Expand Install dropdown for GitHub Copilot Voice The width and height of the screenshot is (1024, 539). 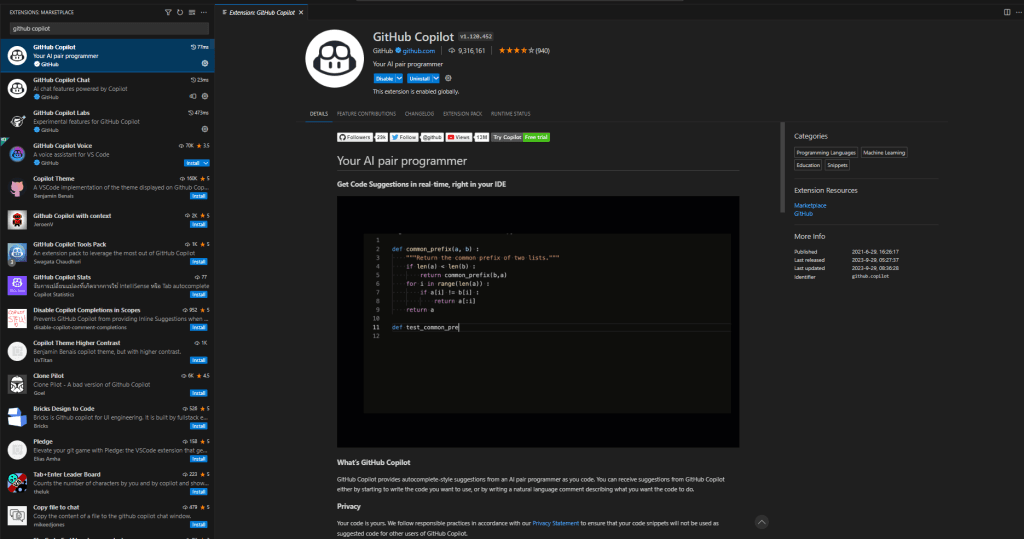tap(206, 163)
